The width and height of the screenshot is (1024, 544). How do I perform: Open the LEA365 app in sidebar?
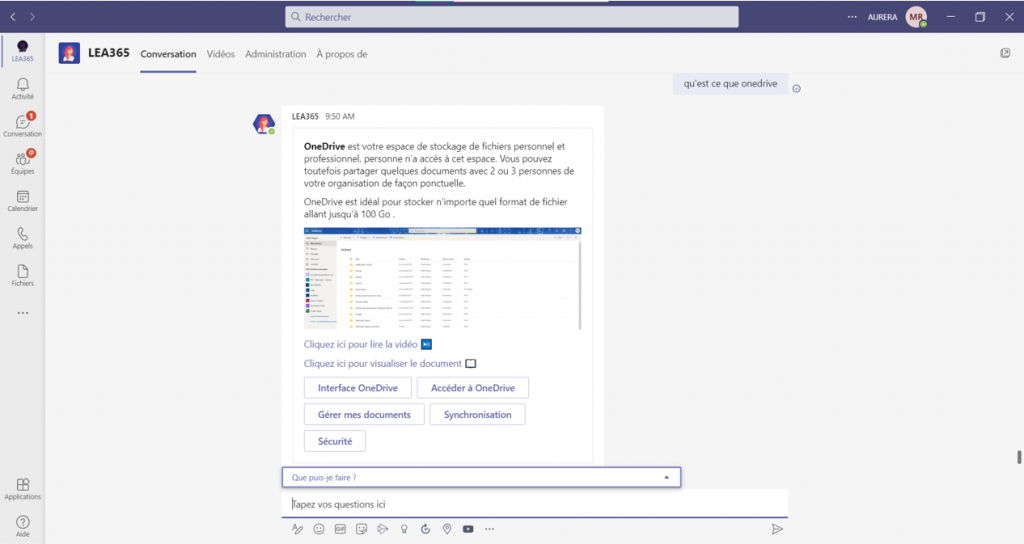[22, 50]
